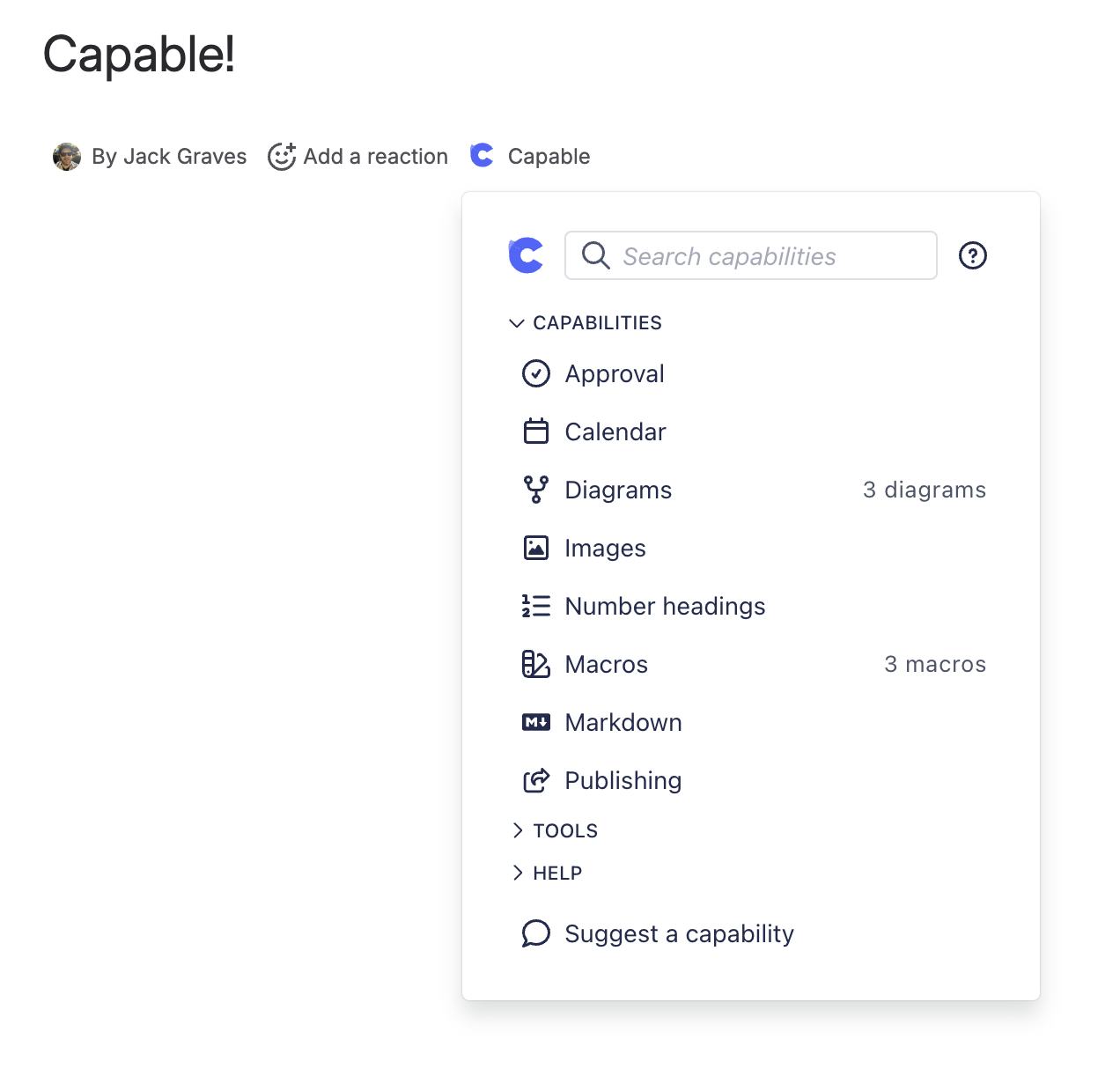This screenshot has width=1120, height=1069.
Task: Click Jack Graves author avatar
Action: [x=67, y=156]
